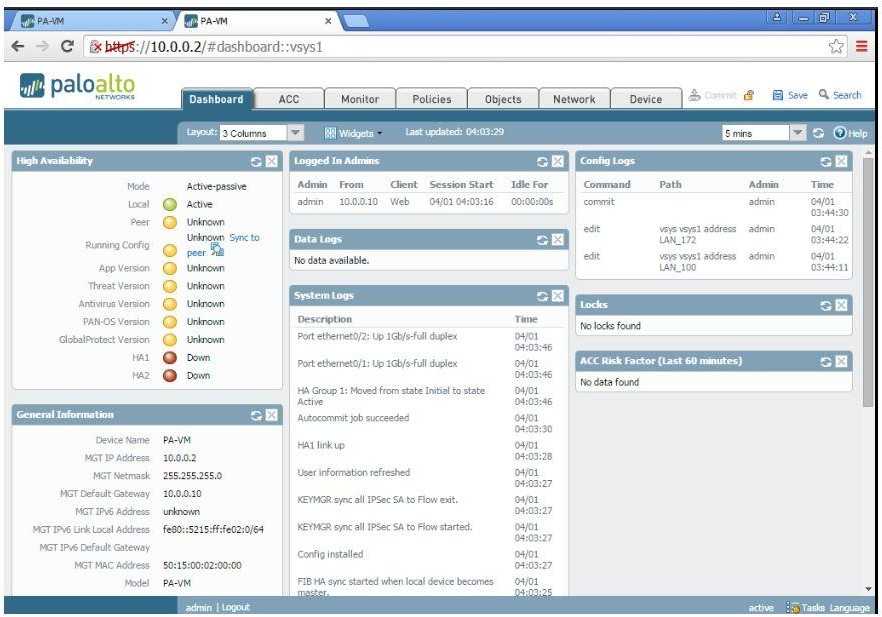
Task: Open the Network tab
Action: [574, 99]
